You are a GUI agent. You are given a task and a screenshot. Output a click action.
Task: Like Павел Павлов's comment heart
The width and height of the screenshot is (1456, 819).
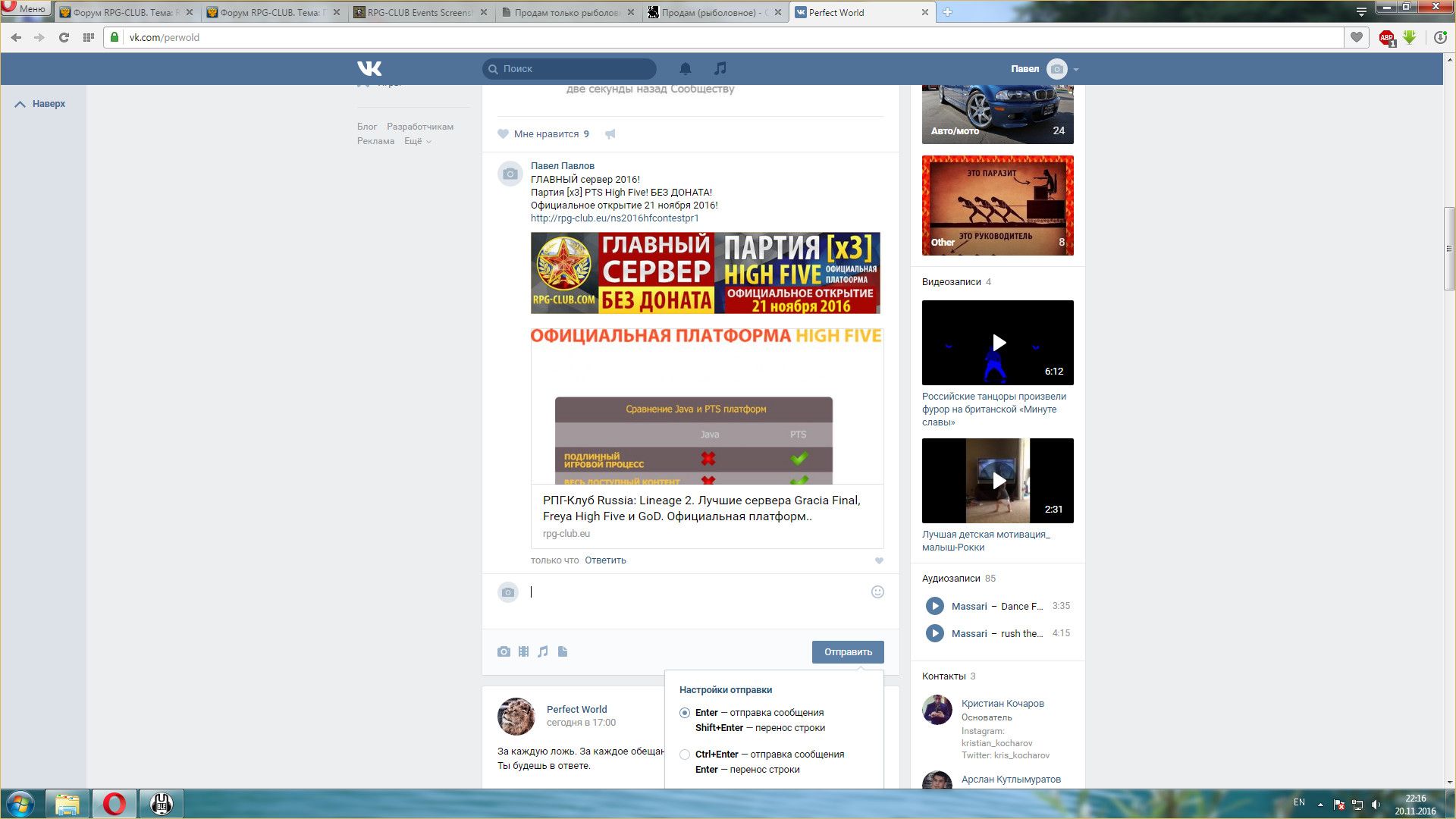point(879,561)
